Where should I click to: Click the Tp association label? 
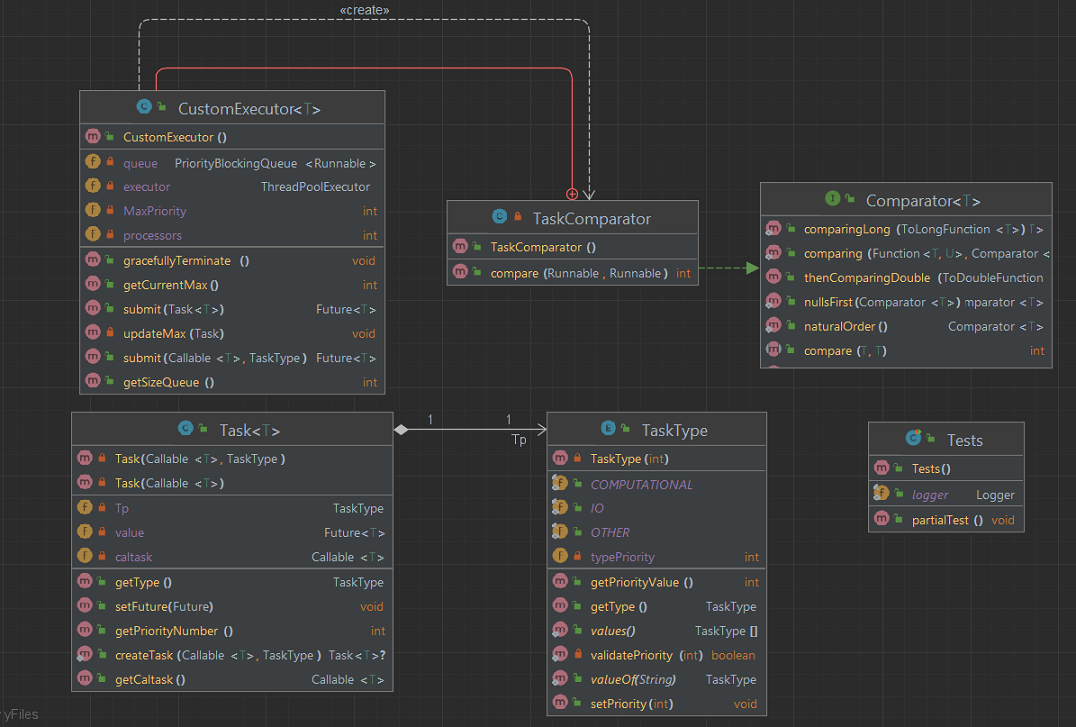(519, 439)
